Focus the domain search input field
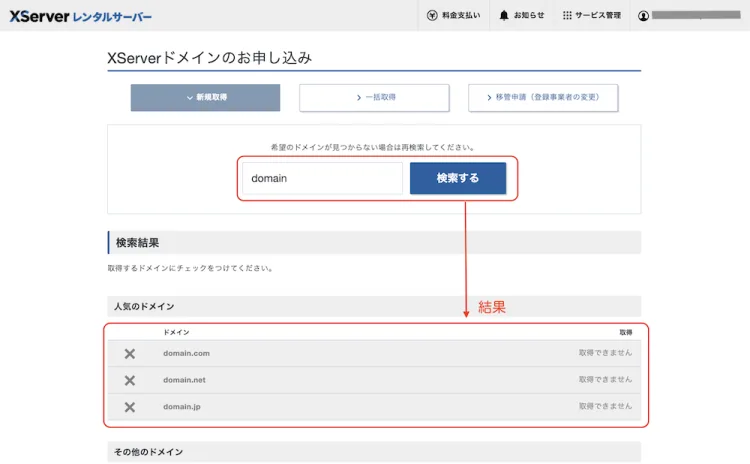The height and width of the screenshot is (464, 750). (x=322, y=178)
